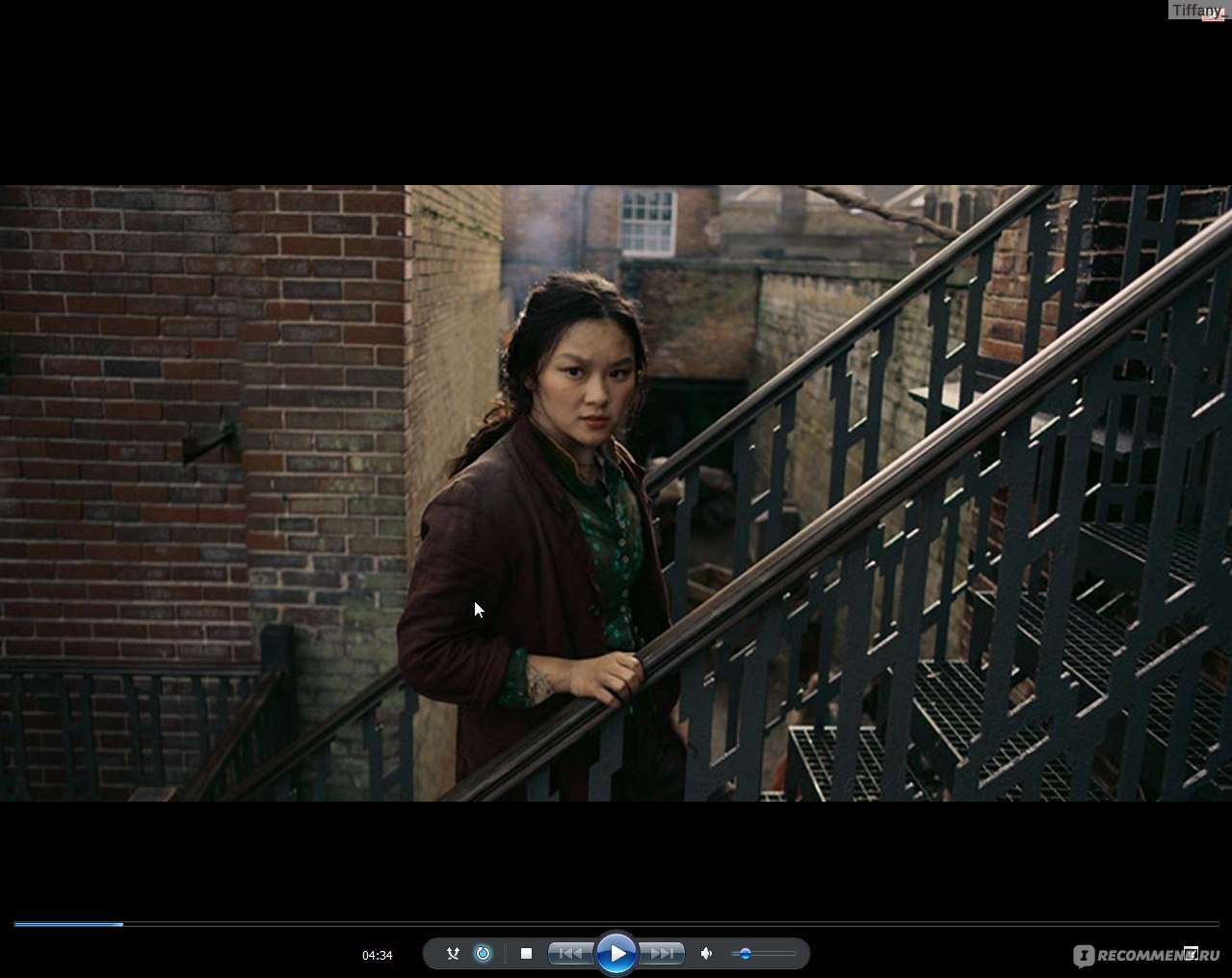Skip to the next track
The height and width of the screenshot is (978, 1232).
coord(662,954)
